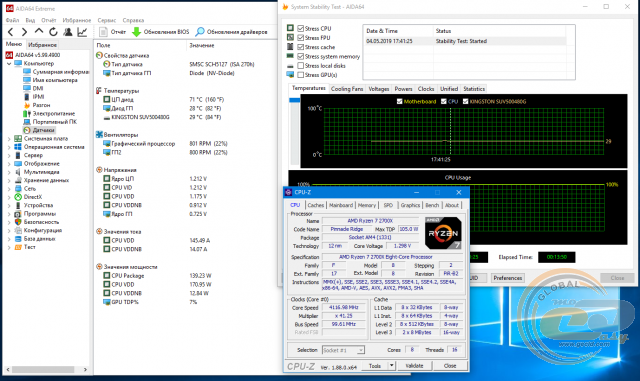
Task: Switch to Избранное tab in AIDA64
Action: click(42, 45)
